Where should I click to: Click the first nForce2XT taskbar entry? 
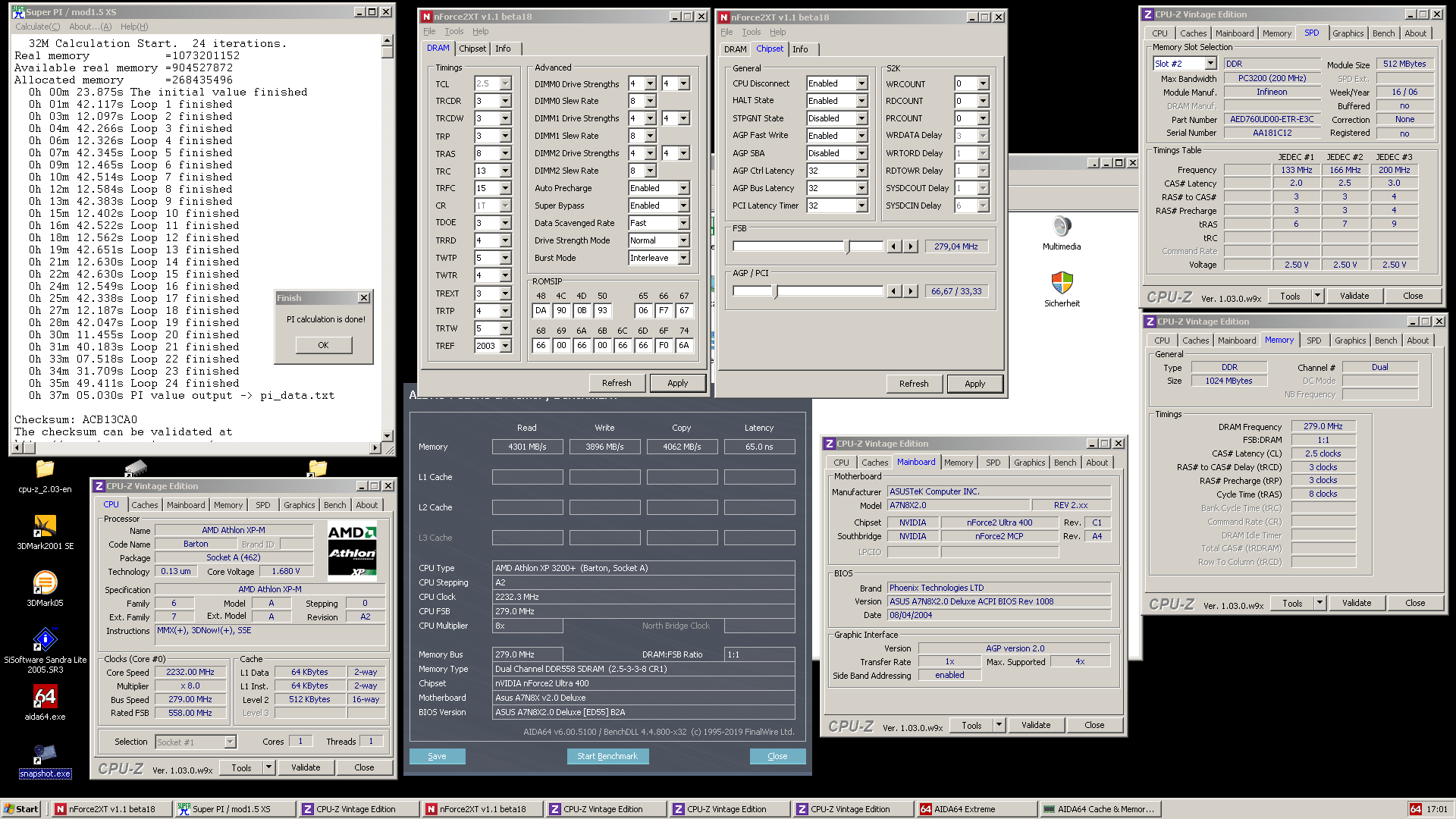point(111,809)
